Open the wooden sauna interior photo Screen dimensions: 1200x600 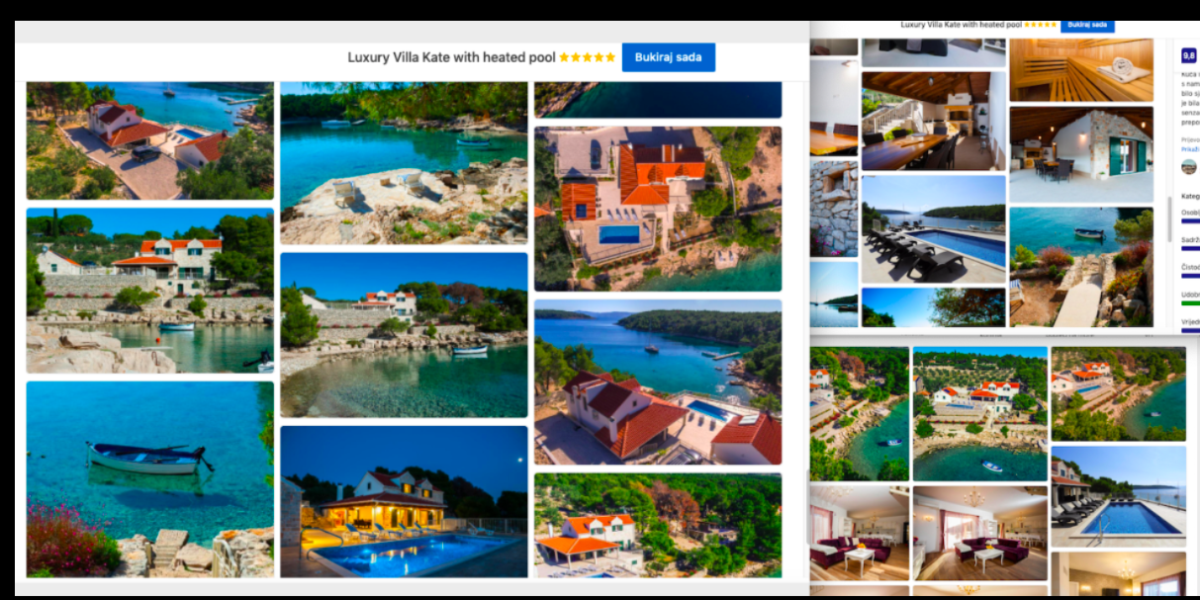(x=1080, y=70)
